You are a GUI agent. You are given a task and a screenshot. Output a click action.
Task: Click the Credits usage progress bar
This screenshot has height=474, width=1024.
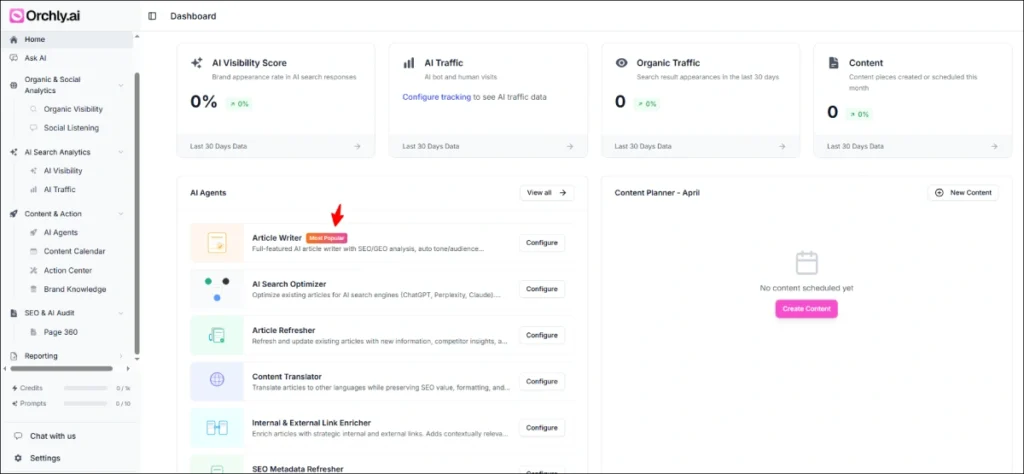click(x=86, y=388)
